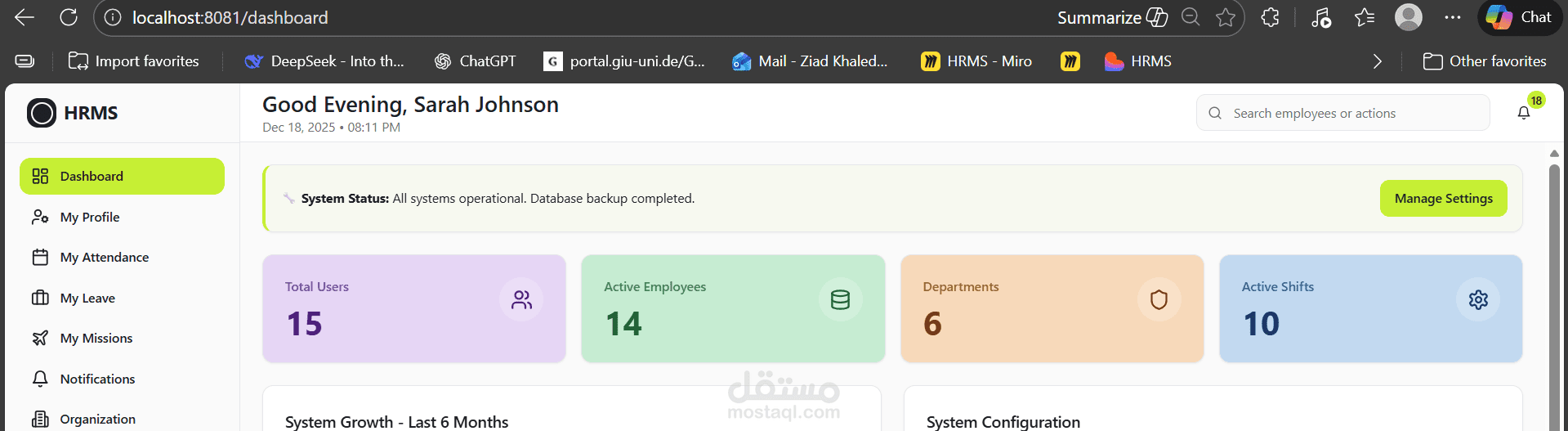Open Import favorites bookmark

[x=134, y=61]
